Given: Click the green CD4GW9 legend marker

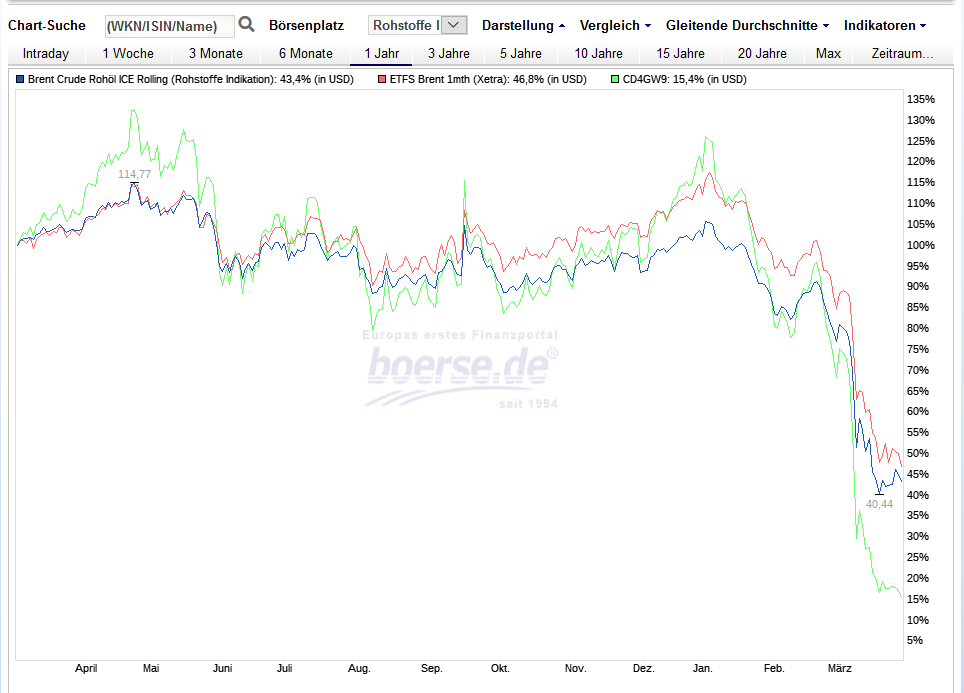Looking at the screenshot, I should (x=613, y=77).
